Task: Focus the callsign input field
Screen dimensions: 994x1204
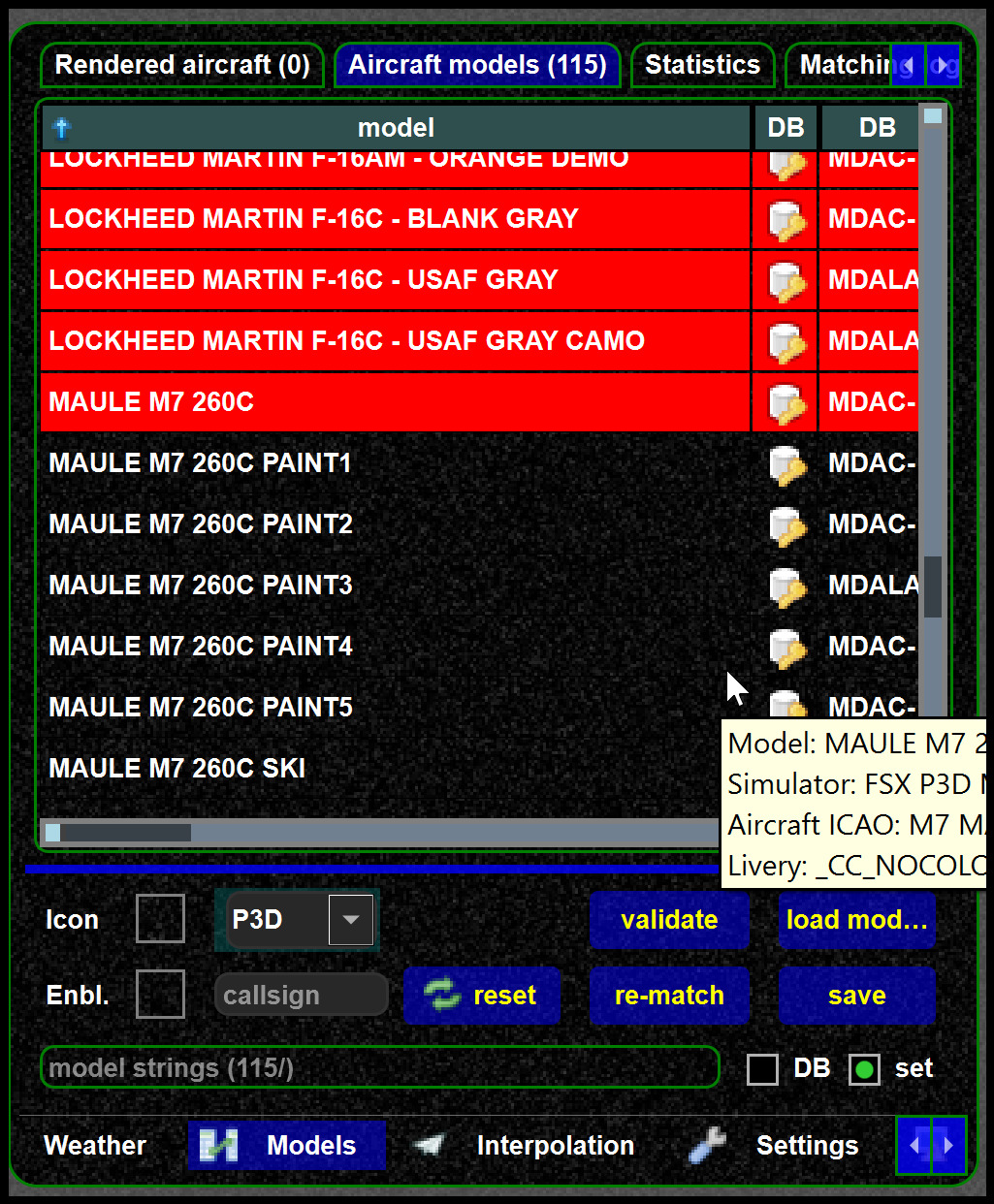Action: click(302, 996)
